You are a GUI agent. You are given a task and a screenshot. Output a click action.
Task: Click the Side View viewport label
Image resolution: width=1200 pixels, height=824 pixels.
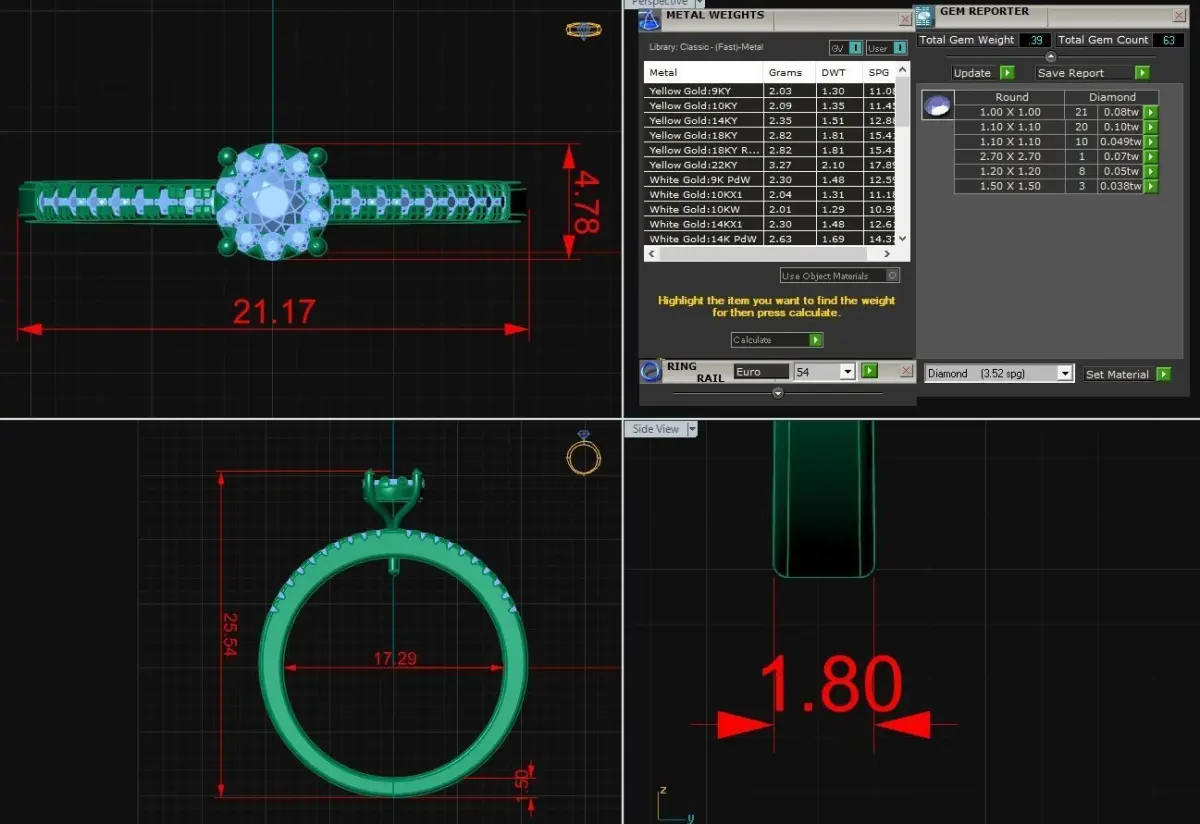click(656, 429)
